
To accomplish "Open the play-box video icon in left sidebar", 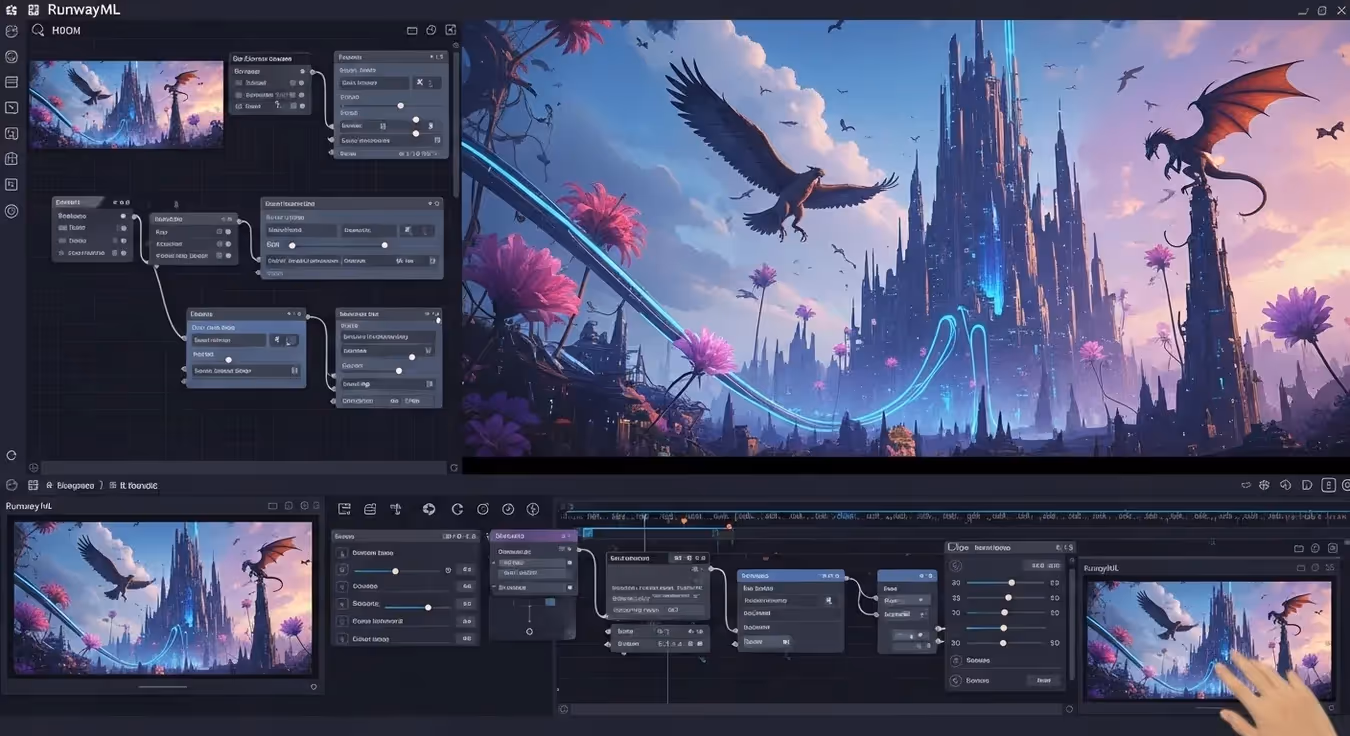I will [12, 108].
